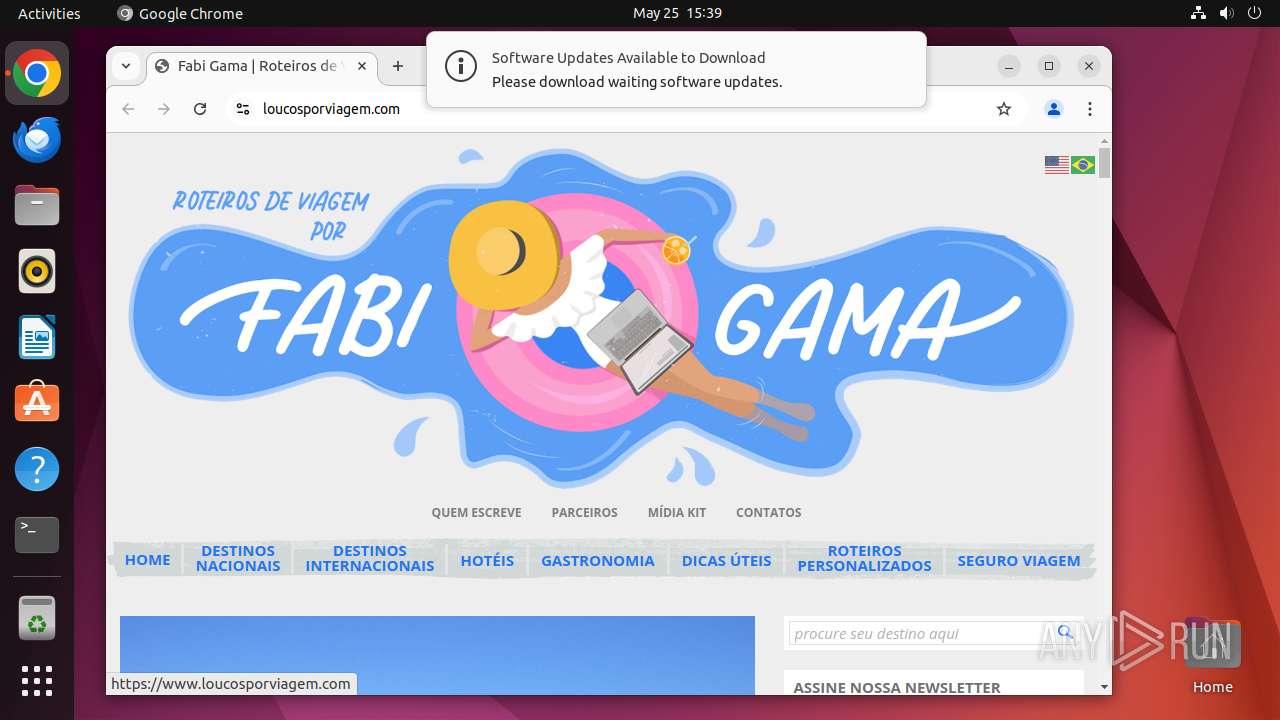Open the Trash in dock
1280x720 pixels.
click(37, 618)
